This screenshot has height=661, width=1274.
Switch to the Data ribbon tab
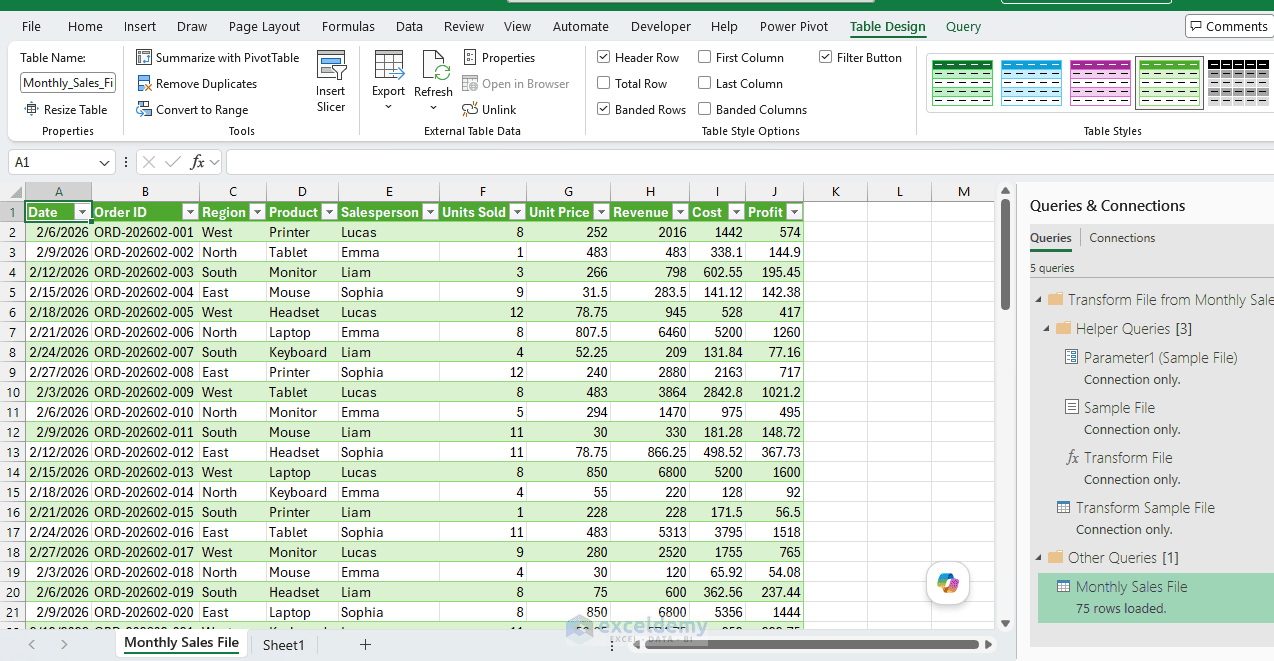click(409, 27)
